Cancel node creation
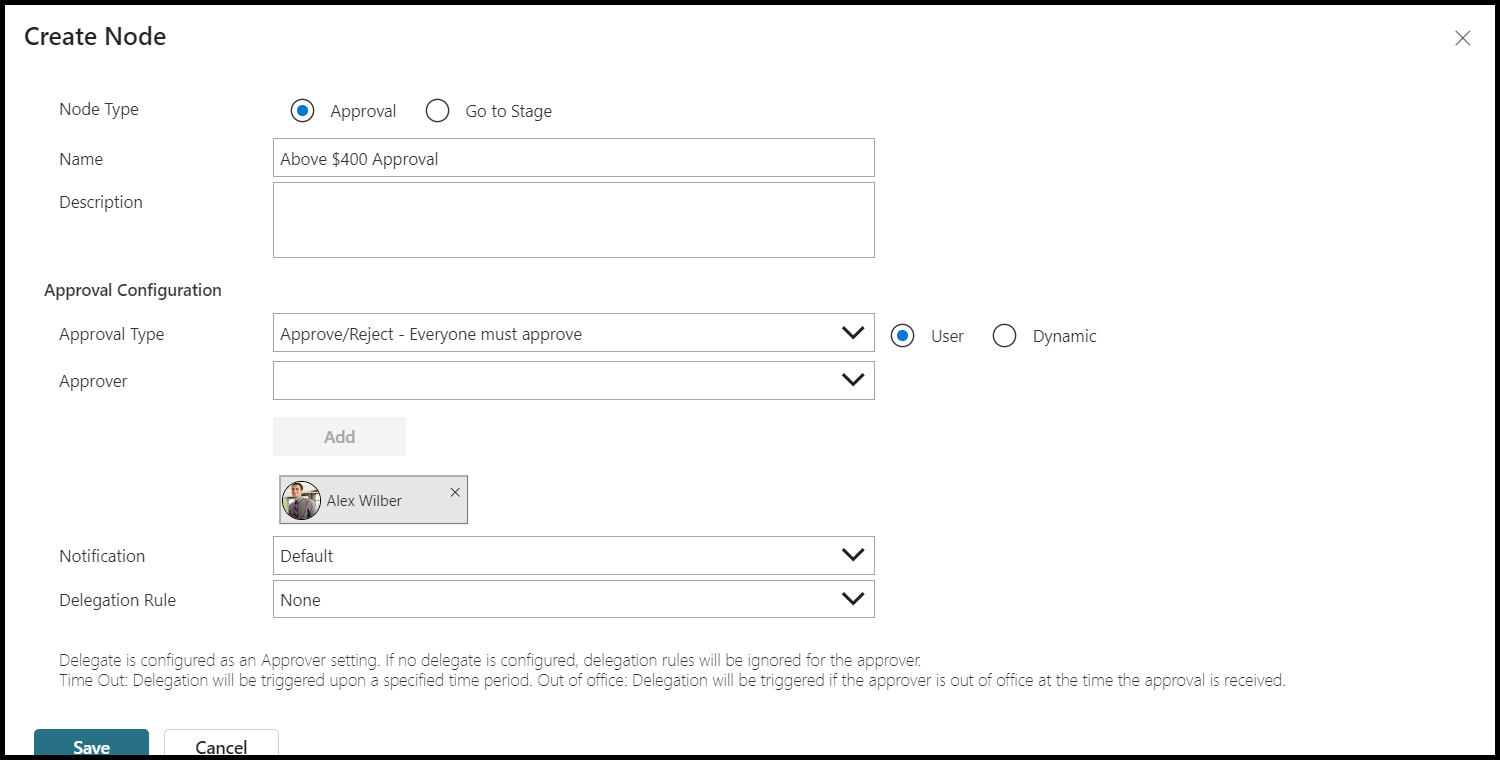The height and width of the screenshot is (760, 1500). [x=221, y=746]
